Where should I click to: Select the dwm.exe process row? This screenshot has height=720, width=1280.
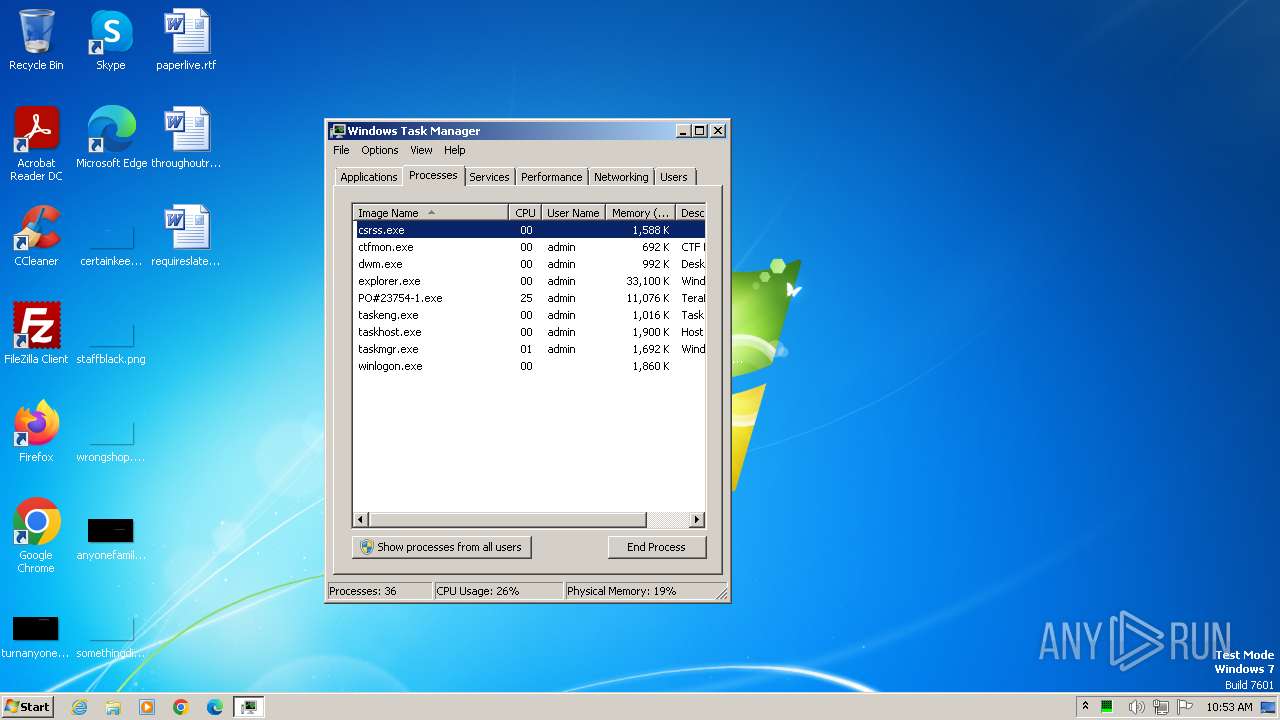click(x=529, y=264)
